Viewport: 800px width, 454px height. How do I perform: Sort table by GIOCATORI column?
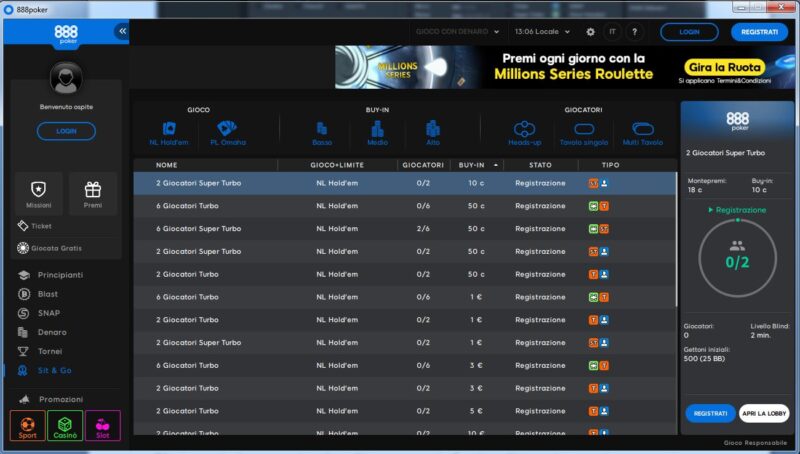tap(423, 165)
